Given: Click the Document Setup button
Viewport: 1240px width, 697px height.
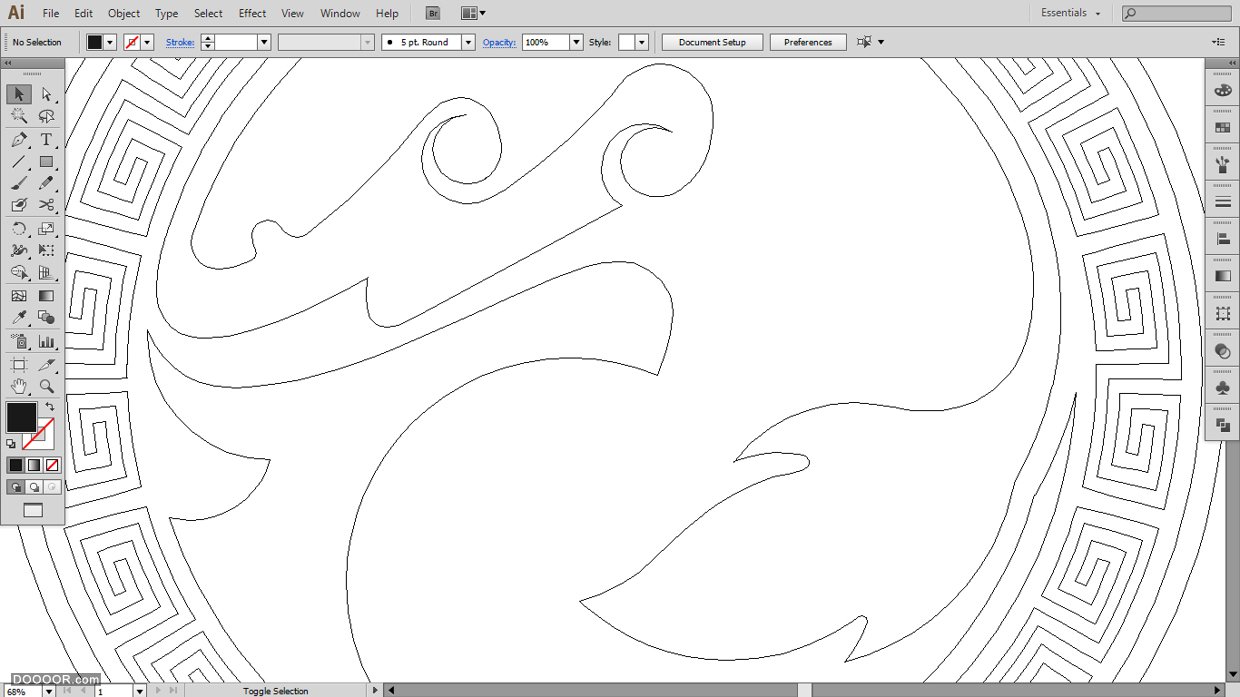Looking at the screenshot, I should pos(712,42).
